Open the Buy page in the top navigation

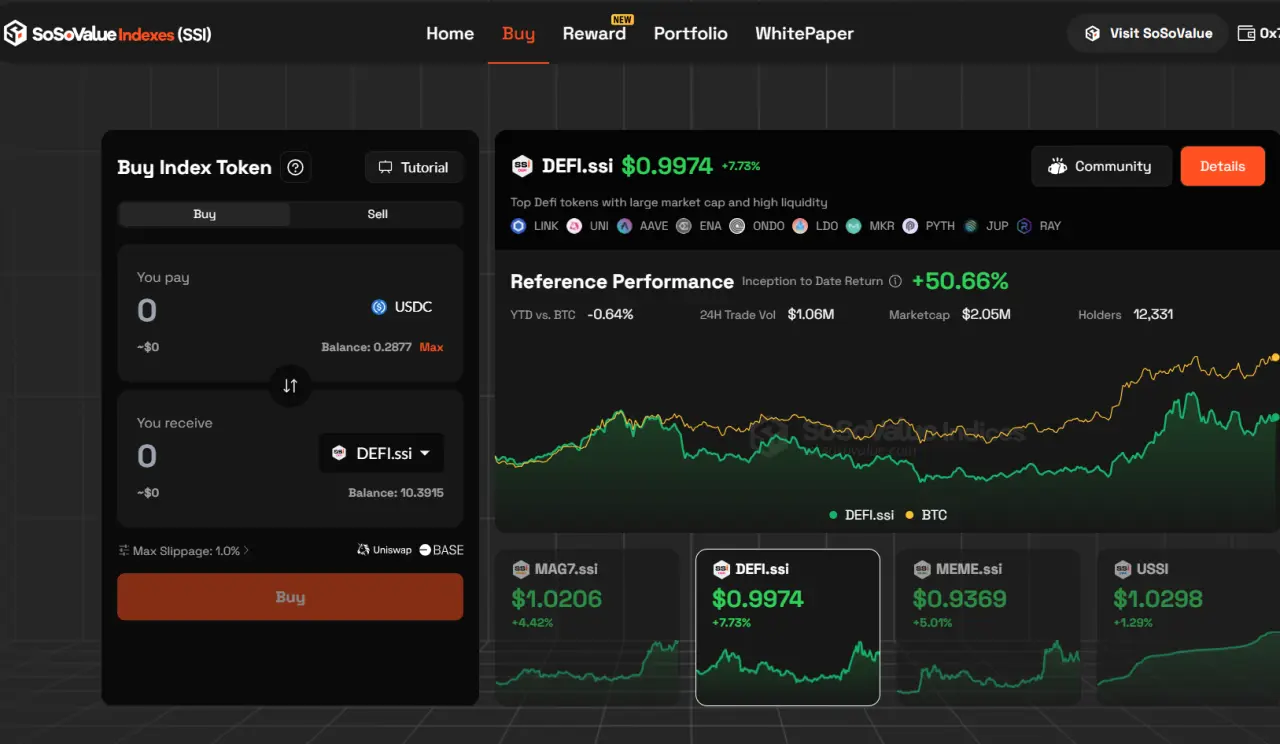518,33
